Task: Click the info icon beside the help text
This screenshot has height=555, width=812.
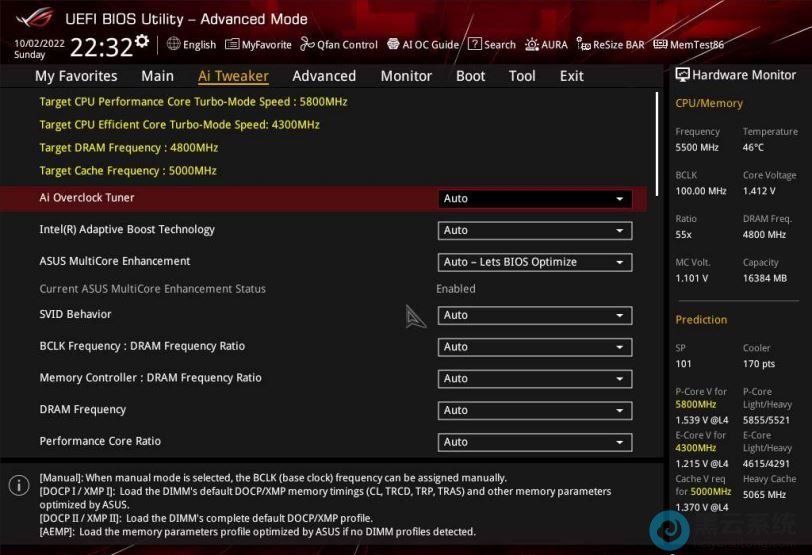Action: click(18, 485)
